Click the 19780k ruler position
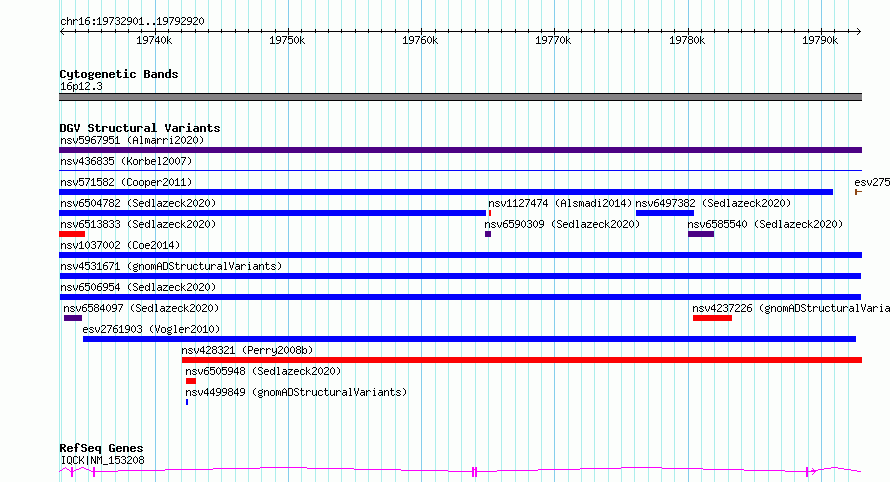 coord(687,40)
